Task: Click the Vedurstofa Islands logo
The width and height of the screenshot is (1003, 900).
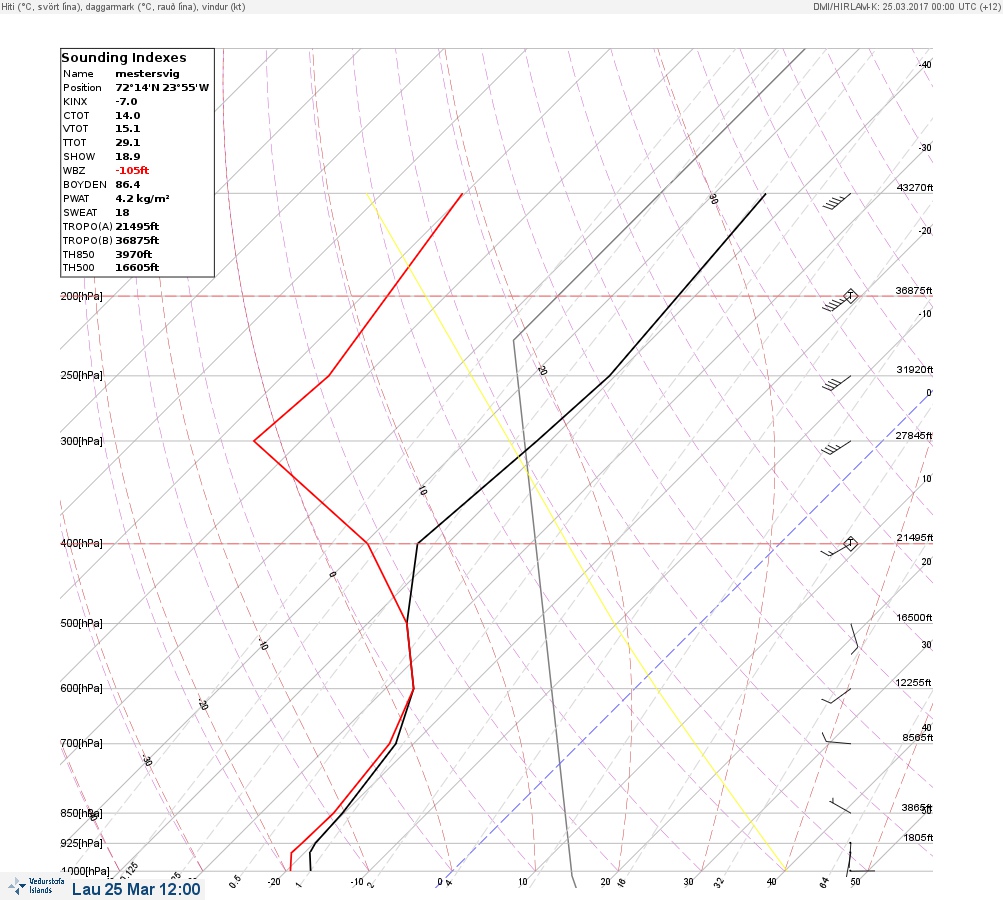Action: pyautogui.click(x=36, y=886)
